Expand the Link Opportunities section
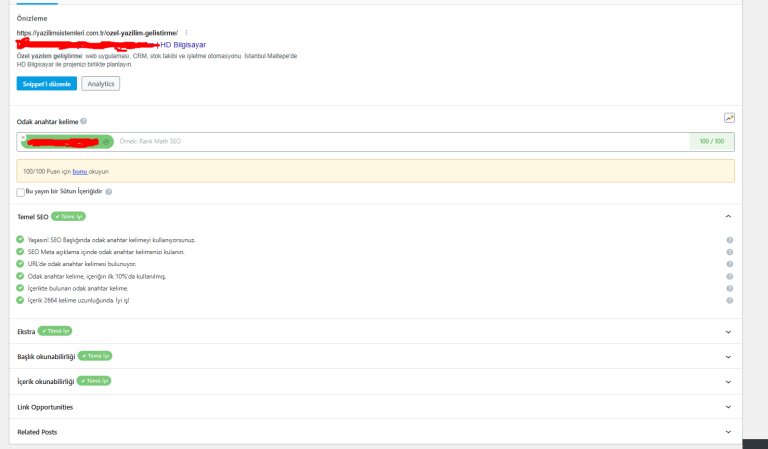 [728, 407]
